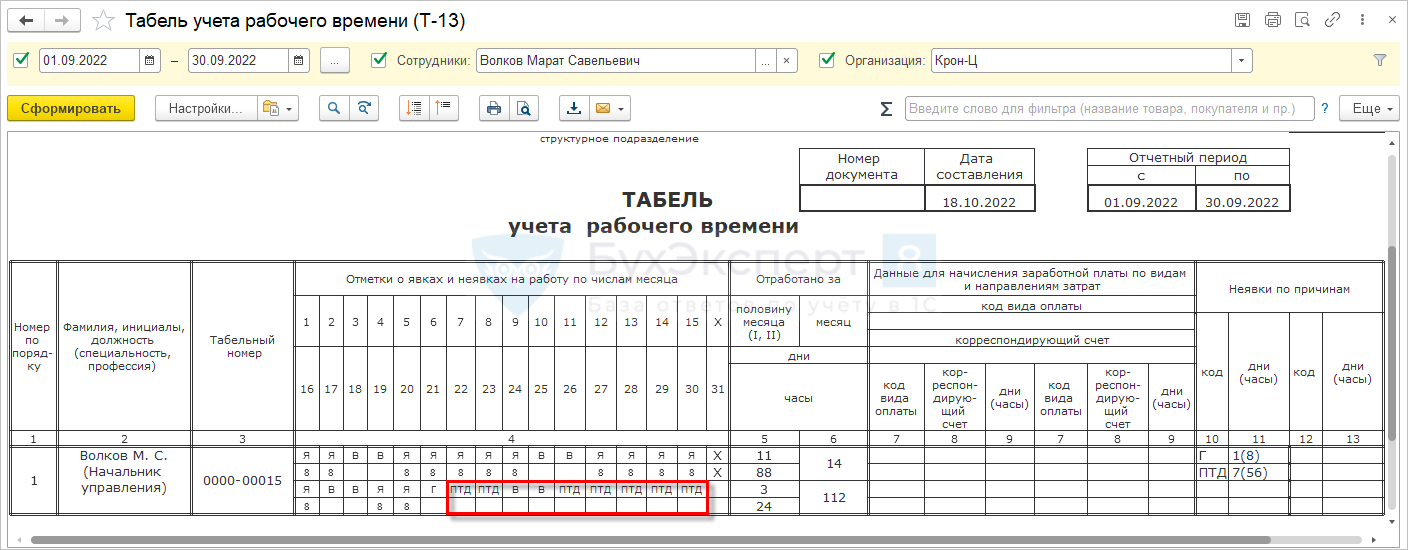
Task: Click the filter funnel icon
Action: [1380, 60]
